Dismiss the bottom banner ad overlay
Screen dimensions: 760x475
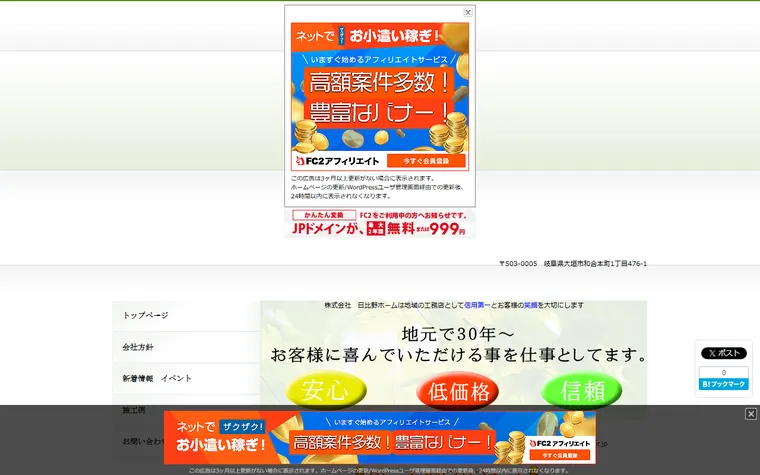pos(751,414)
